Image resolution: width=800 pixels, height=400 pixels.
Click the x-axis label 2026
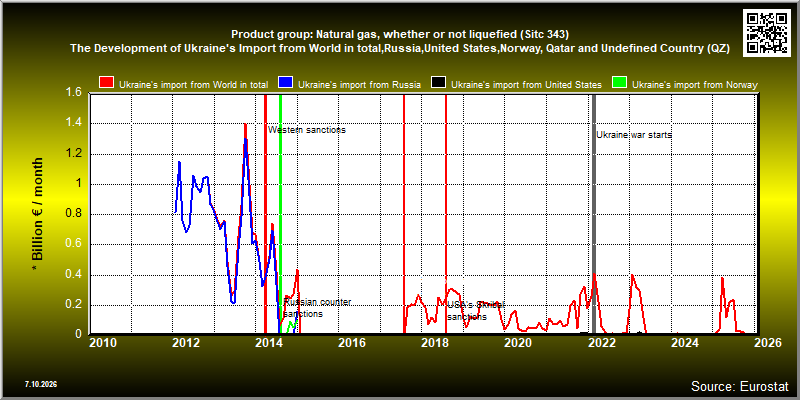click(x=767, y=343)
